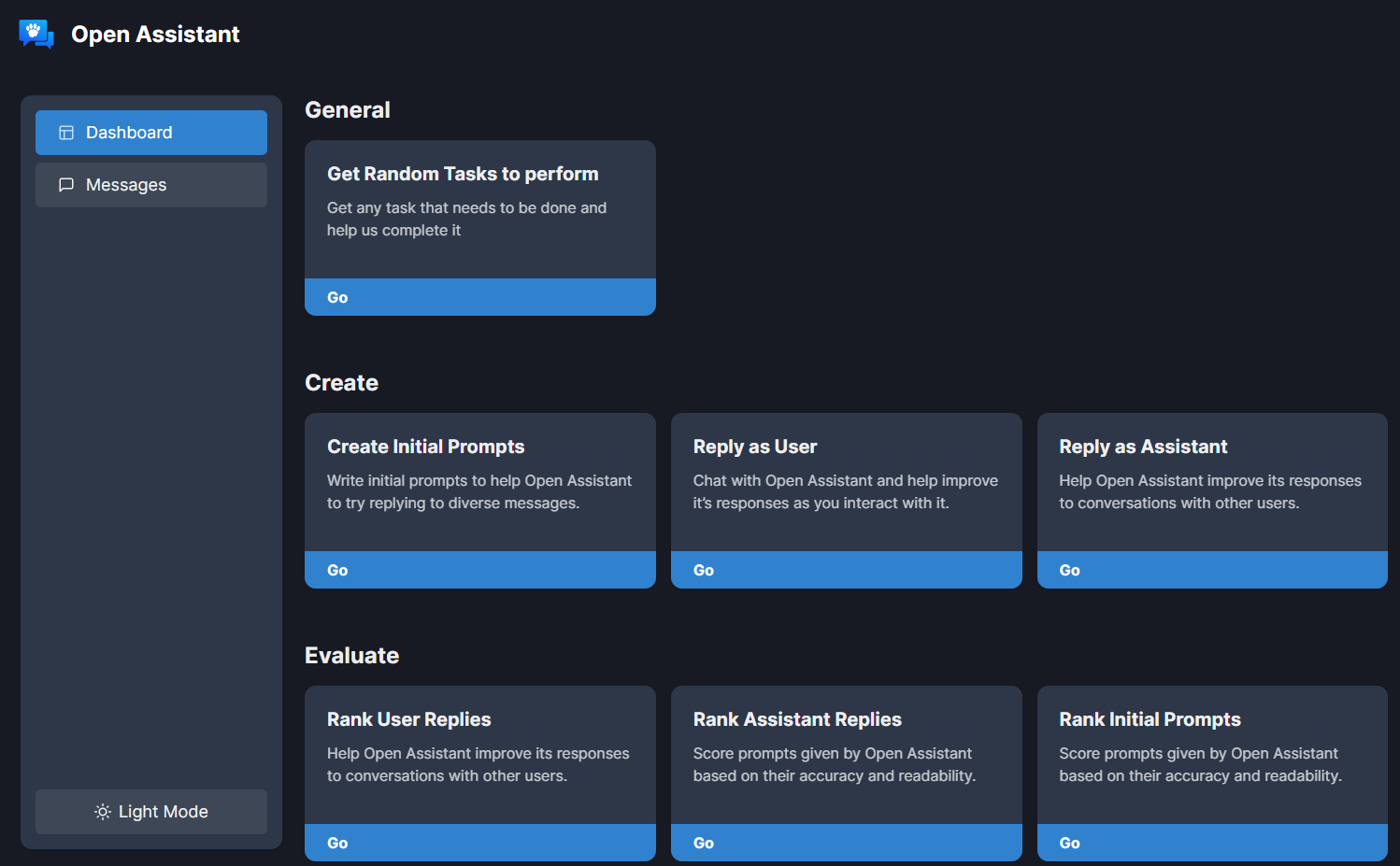The image size is (1400, 866).
Task: Click 'Write initial prompts to help' description
Action: click(x=479, y=491)
